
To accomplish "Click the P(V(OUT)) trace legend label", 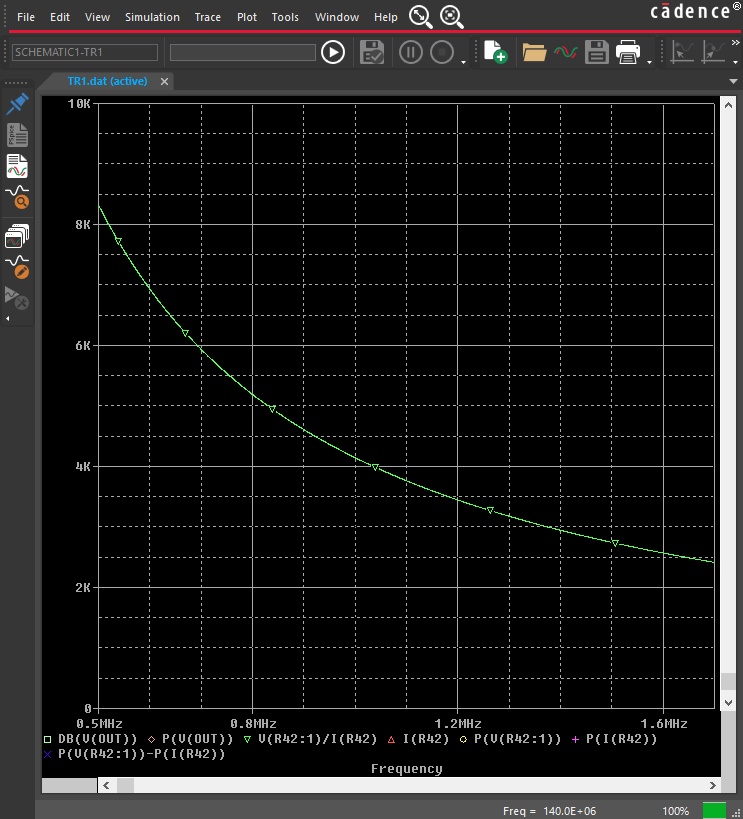I will pos(198,739).
